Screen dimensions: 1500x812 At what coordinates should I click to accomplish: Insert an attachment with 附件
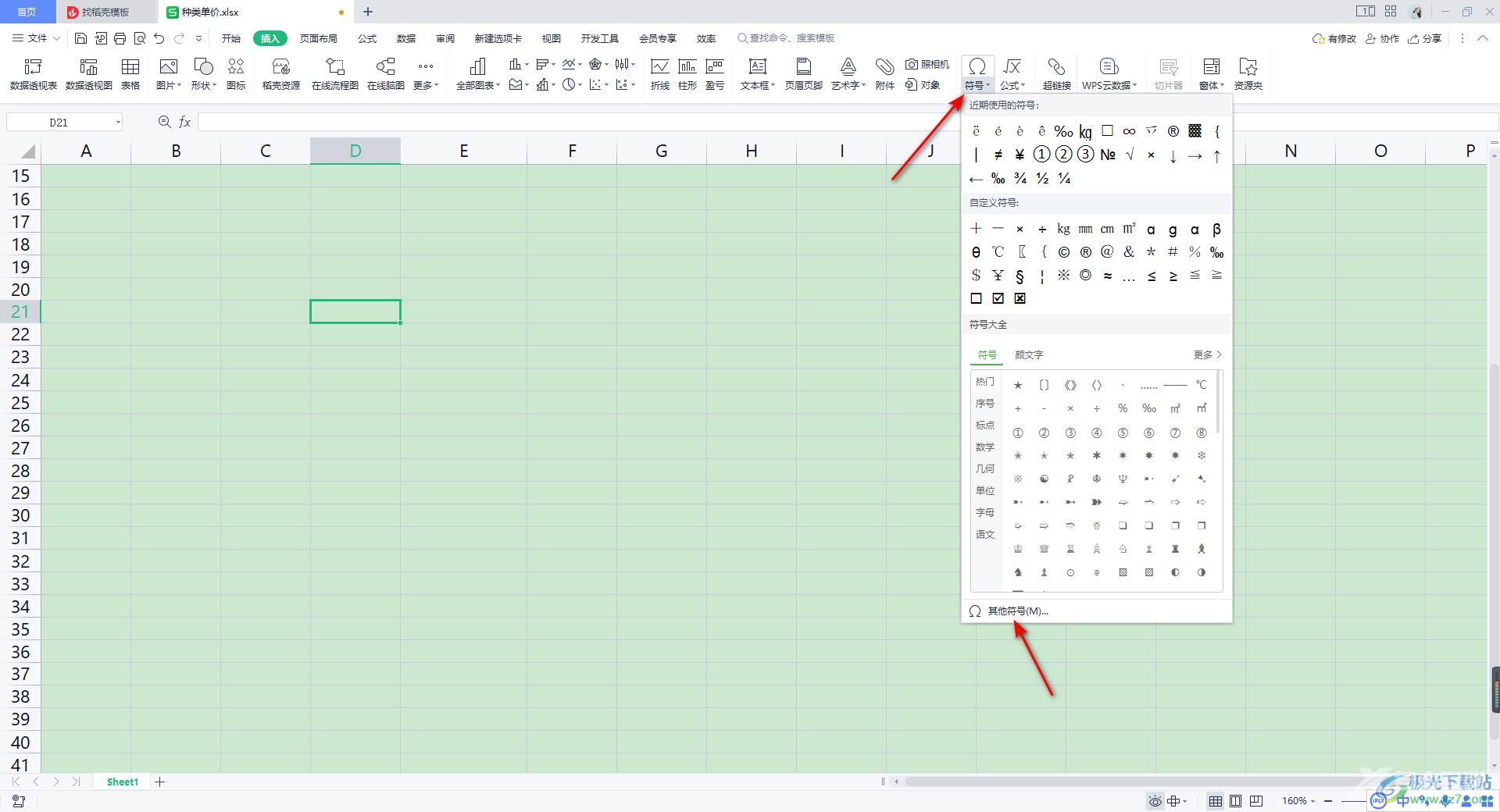tap(885, 74)
